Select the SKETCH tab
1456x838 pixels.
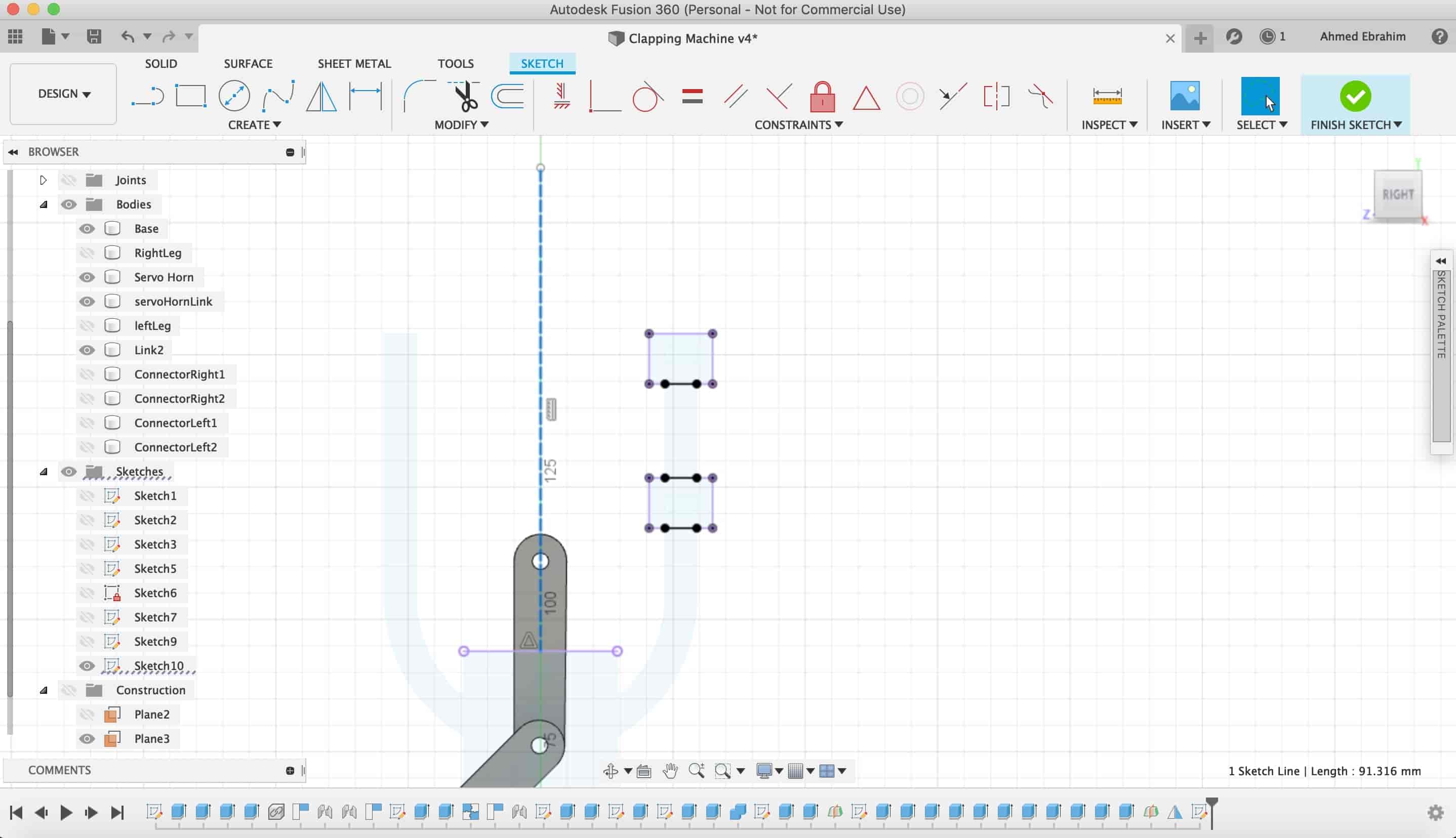[x=542, y=63]
